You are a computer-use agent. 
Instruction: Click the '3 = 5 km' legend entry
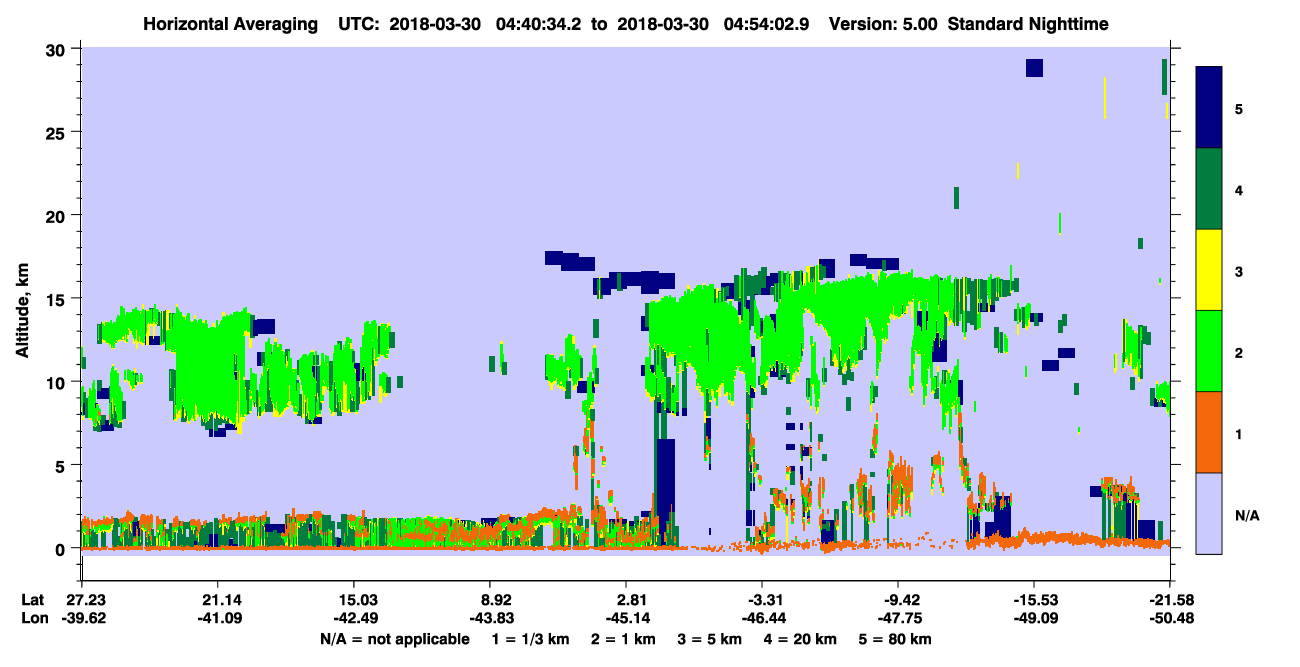coord(710,639)
